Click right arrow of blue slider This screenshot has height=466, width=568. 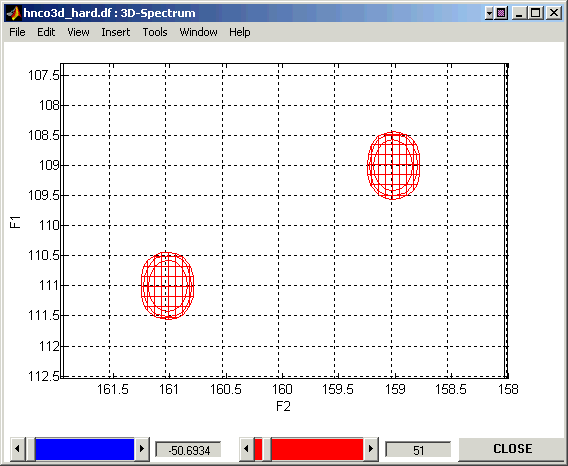click(x=142, y=449)
